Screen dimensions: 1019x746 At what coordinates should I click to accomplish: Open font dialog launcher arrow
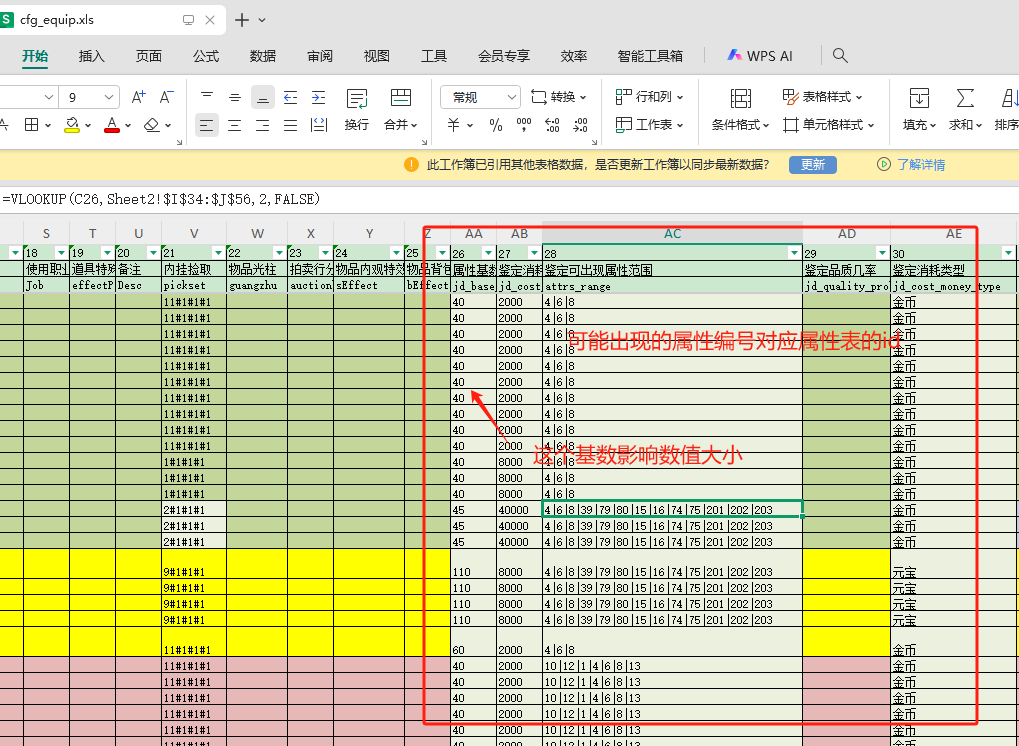179,142
